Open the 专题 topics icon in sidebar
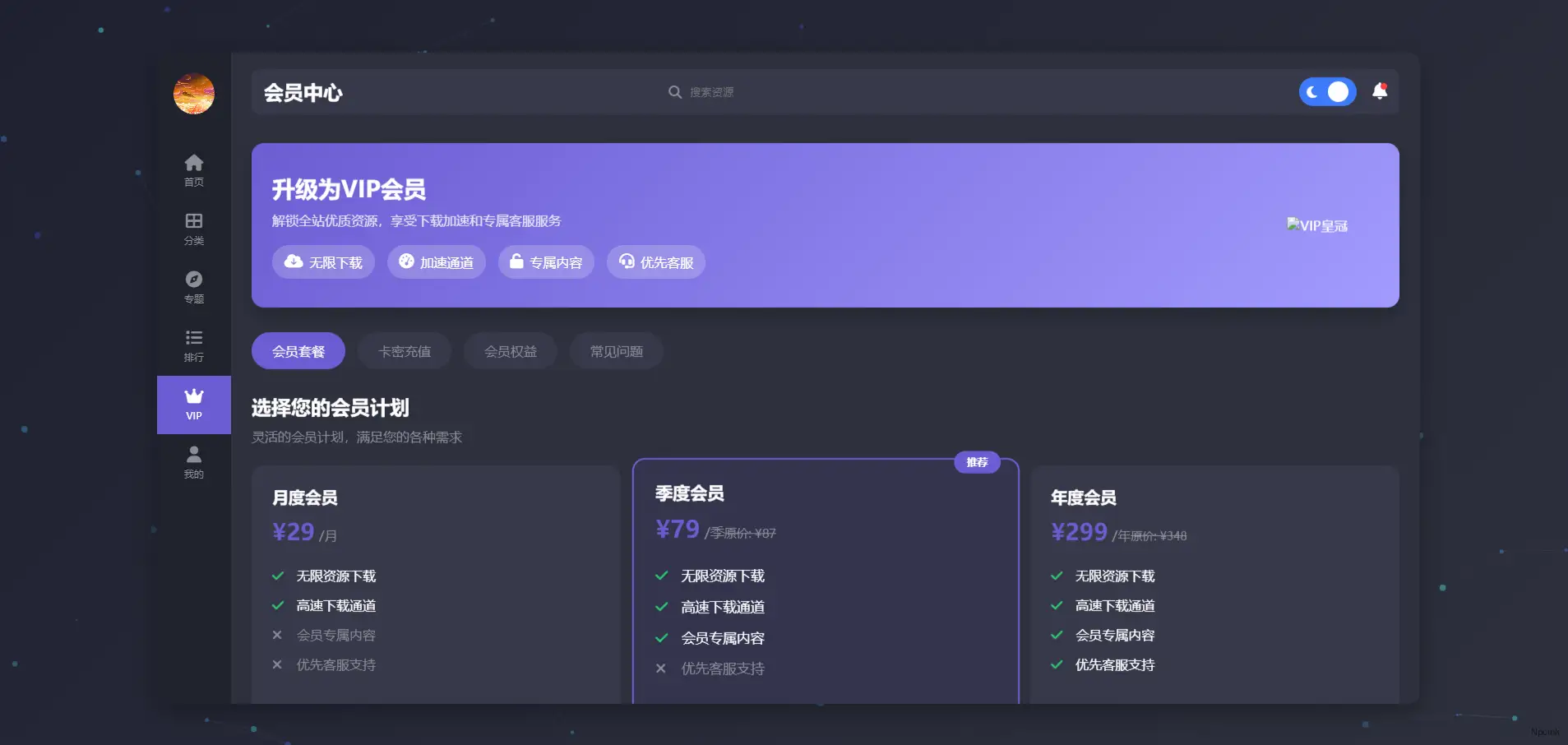 (194, 280)
